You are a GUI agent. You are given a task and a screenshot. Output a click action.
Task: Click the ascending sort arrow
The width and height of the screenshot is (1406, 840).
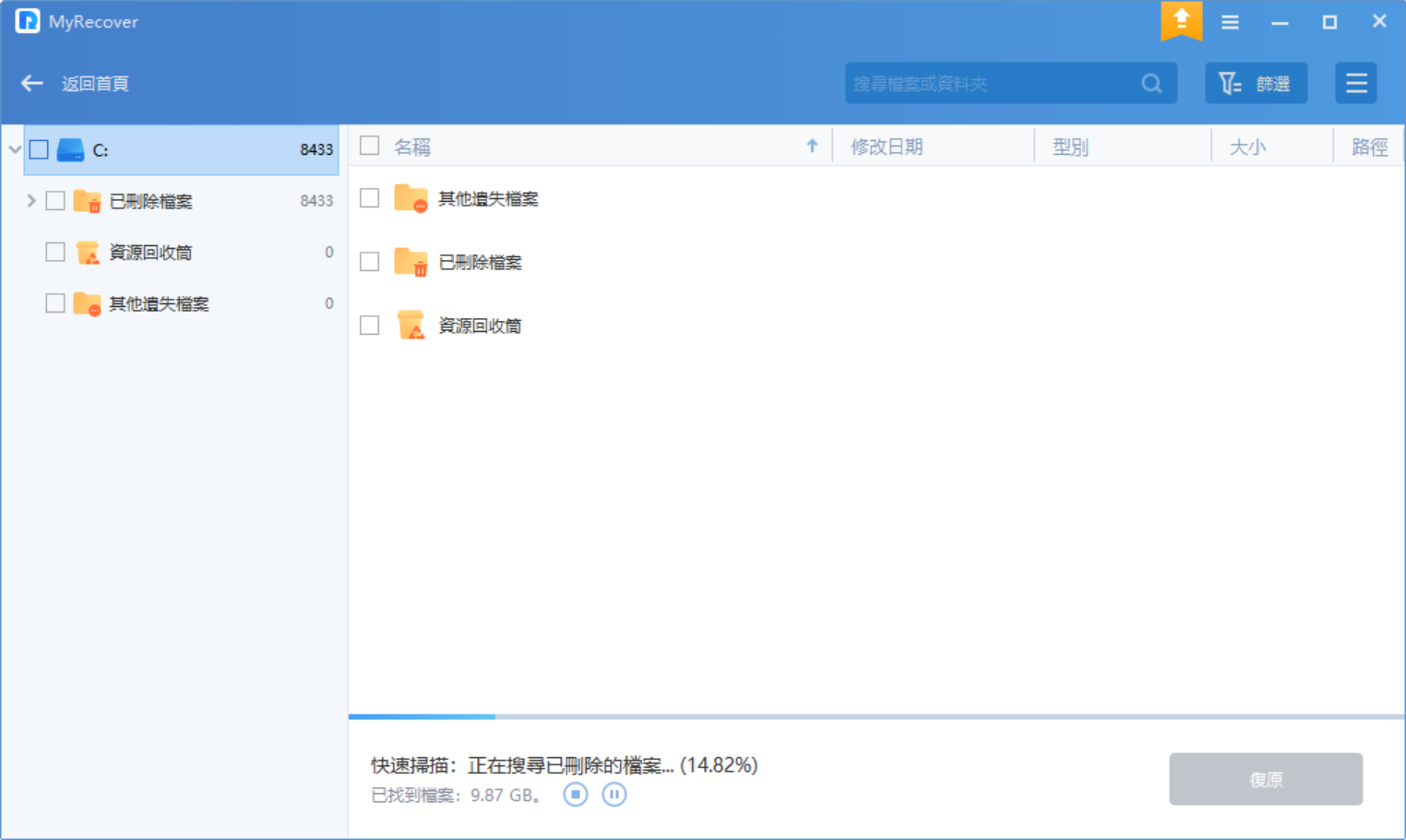(x=812, y=146)
